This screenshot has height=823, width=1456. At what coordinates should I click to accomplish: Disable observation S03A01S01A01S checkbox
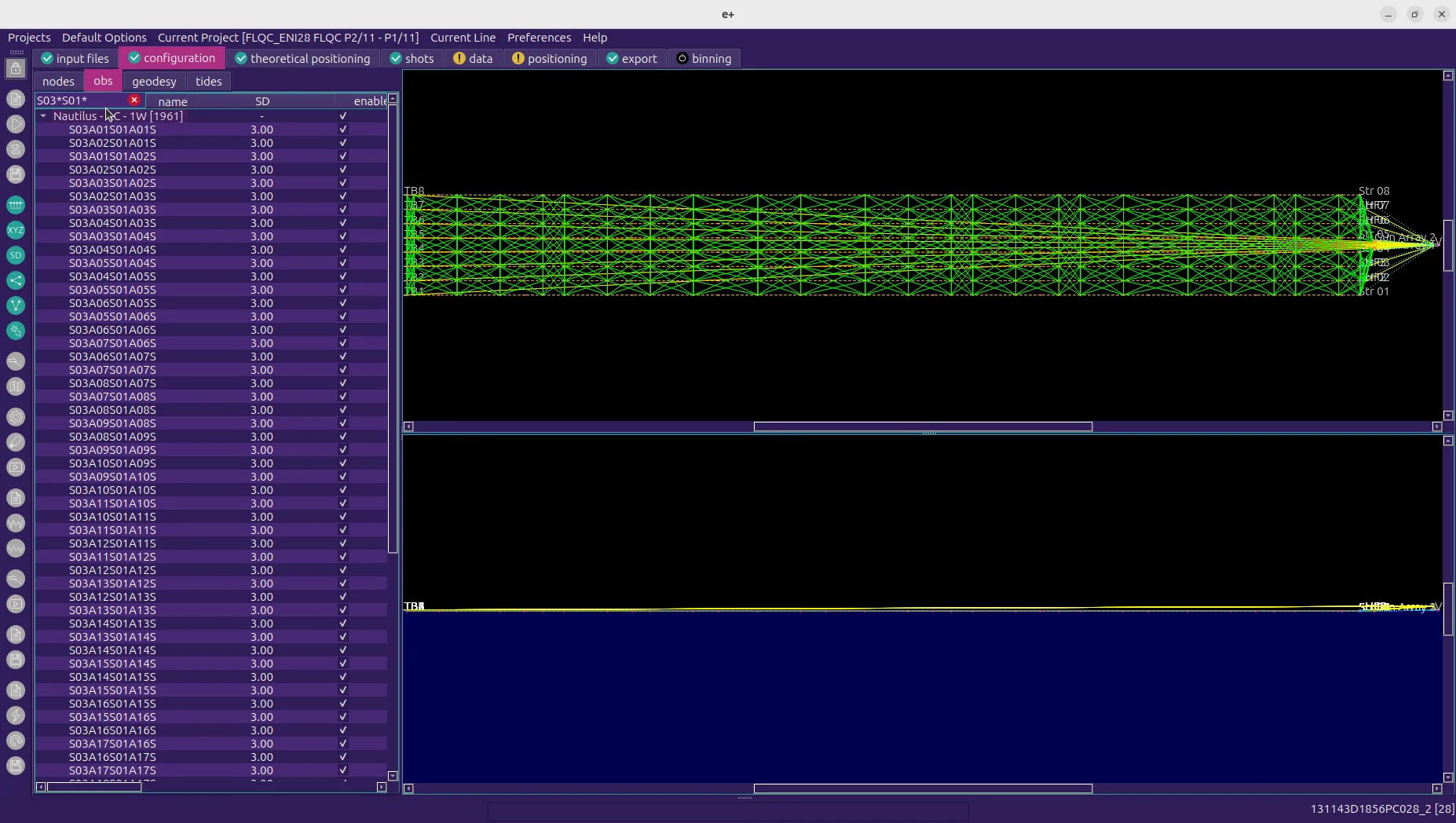tap(342, 130)
